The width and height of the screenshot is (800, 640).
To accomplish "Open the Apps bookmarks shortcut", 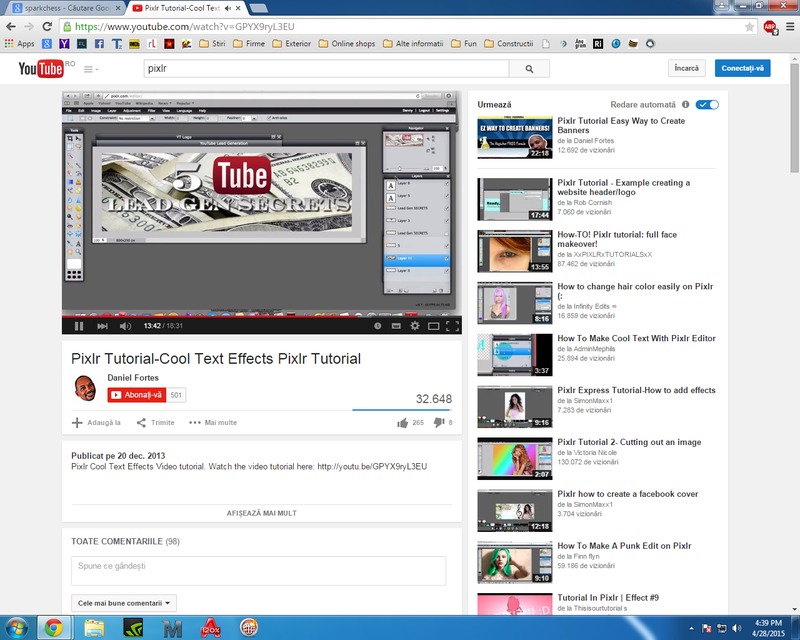I will 19,44.
